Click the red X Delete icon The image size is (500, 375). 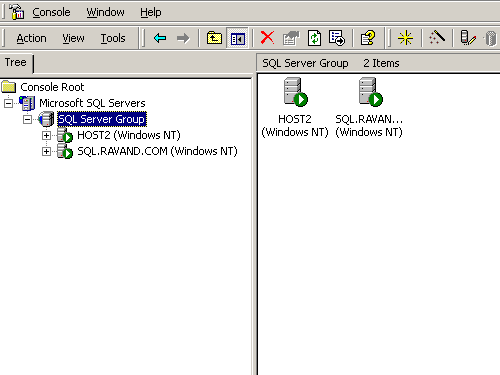267,38
